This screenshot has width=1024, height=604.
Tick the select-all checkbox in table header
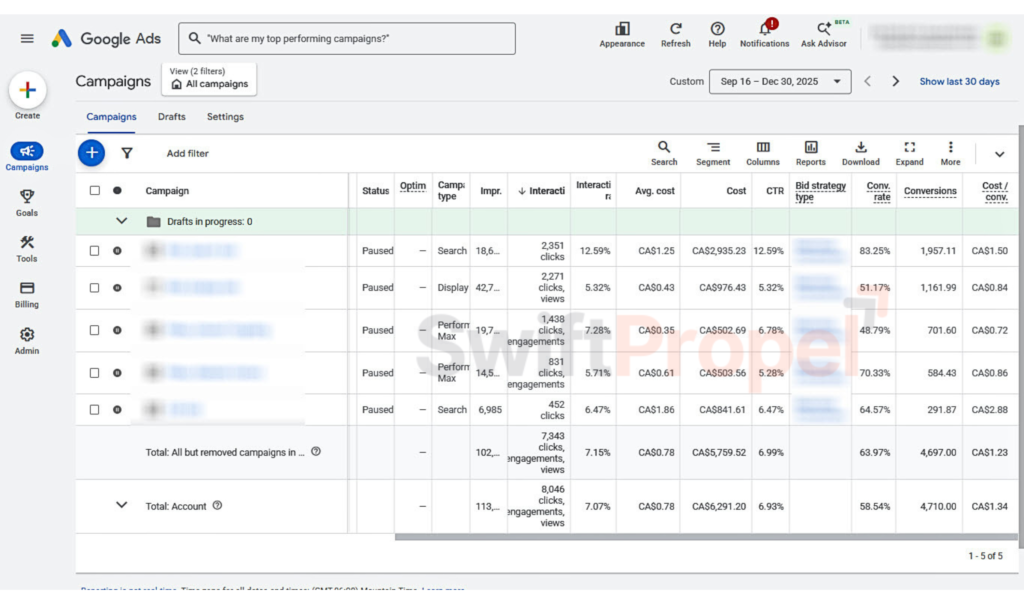[95, 191]
